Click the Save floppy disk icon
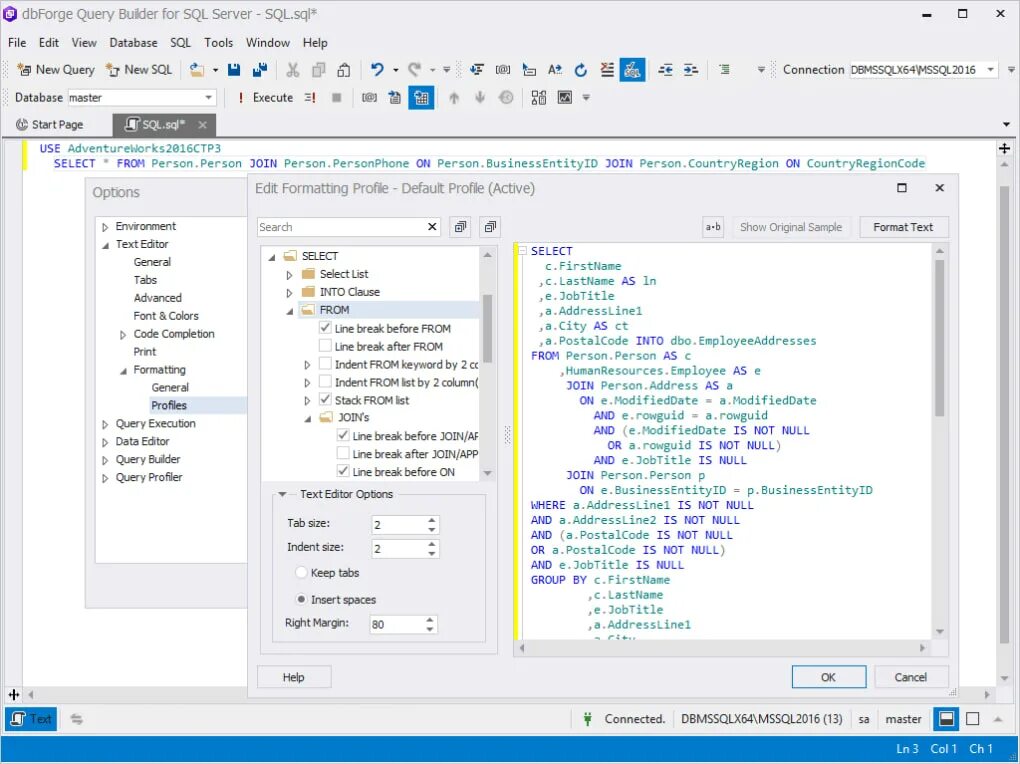This screenshot has width=1020, height=764. [234, 70]
